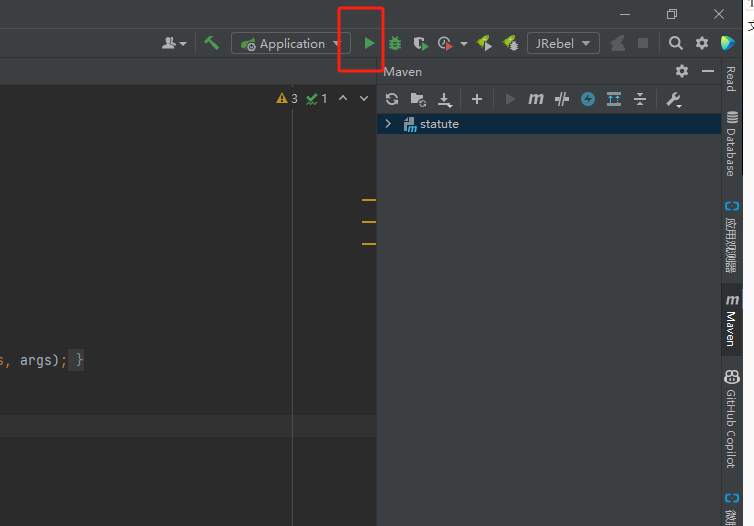
Task: Run with coverage shield icon
Action: coord(420,44)
